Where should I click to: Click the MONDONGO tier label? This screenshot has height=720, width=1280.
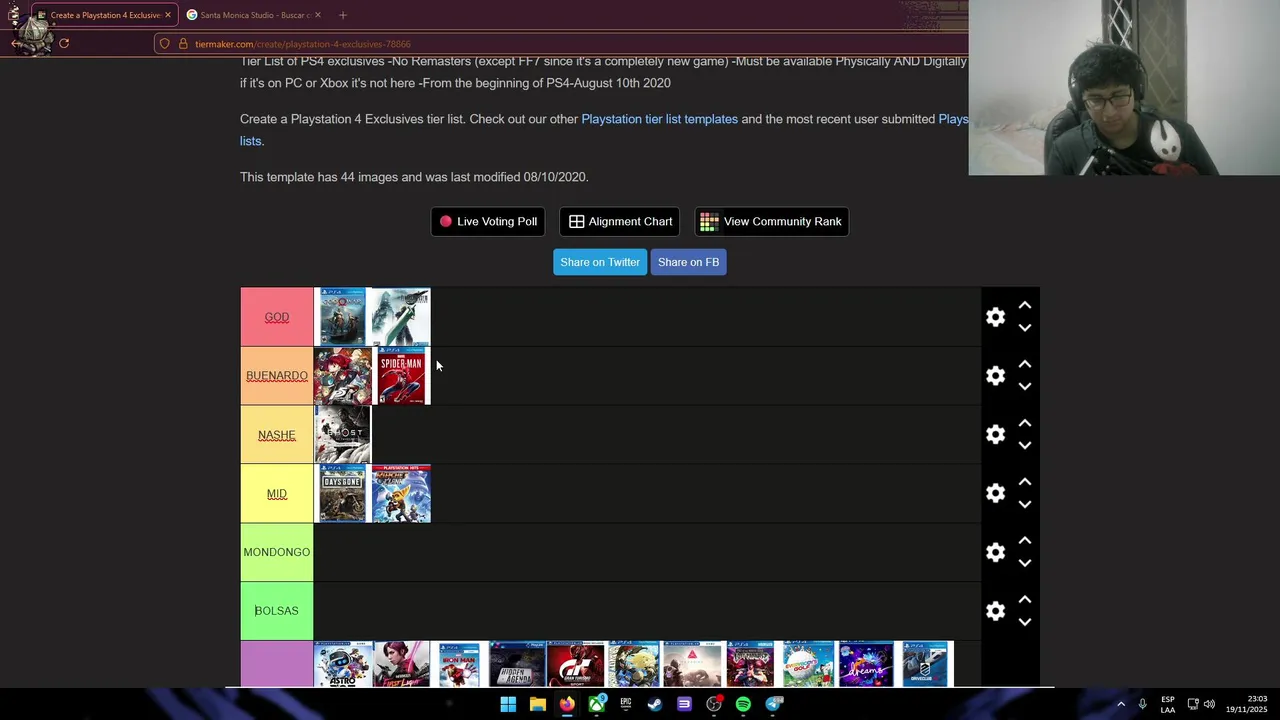[277, 552]
